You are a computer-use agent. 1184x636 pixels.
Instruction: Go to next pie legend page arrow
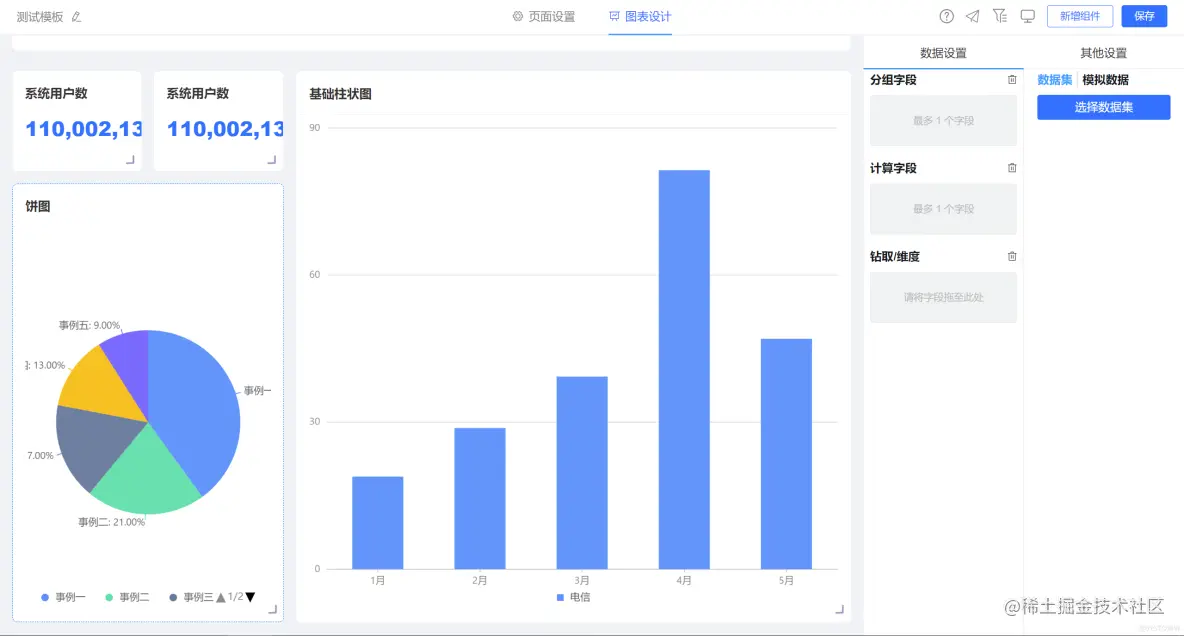click(x=251, y=597)
